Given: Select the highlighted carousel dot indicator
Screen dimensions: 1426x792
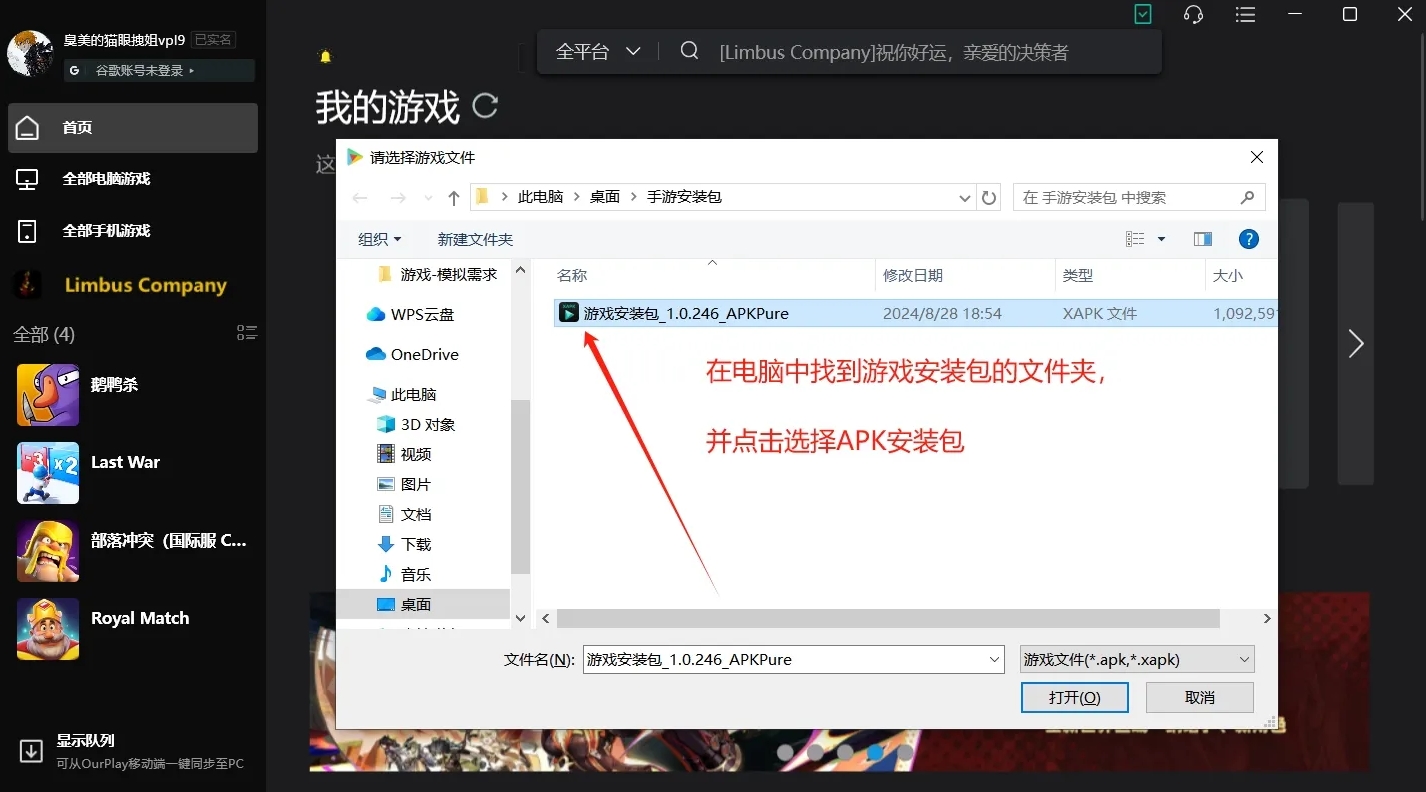Looking at the screenshot, I should pyautogui.click(x=875, y=751).
